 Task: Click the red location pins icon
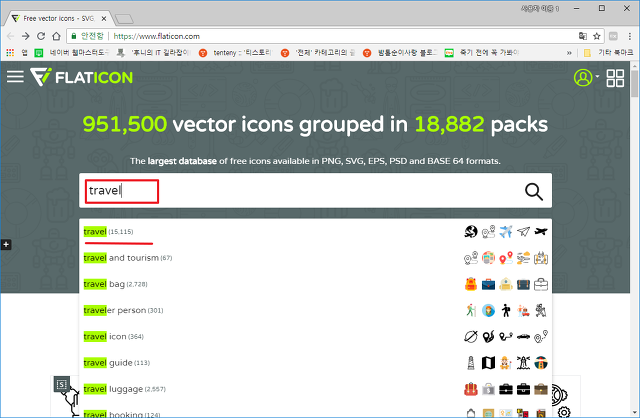pyautogui.click(x=506, y=258)
